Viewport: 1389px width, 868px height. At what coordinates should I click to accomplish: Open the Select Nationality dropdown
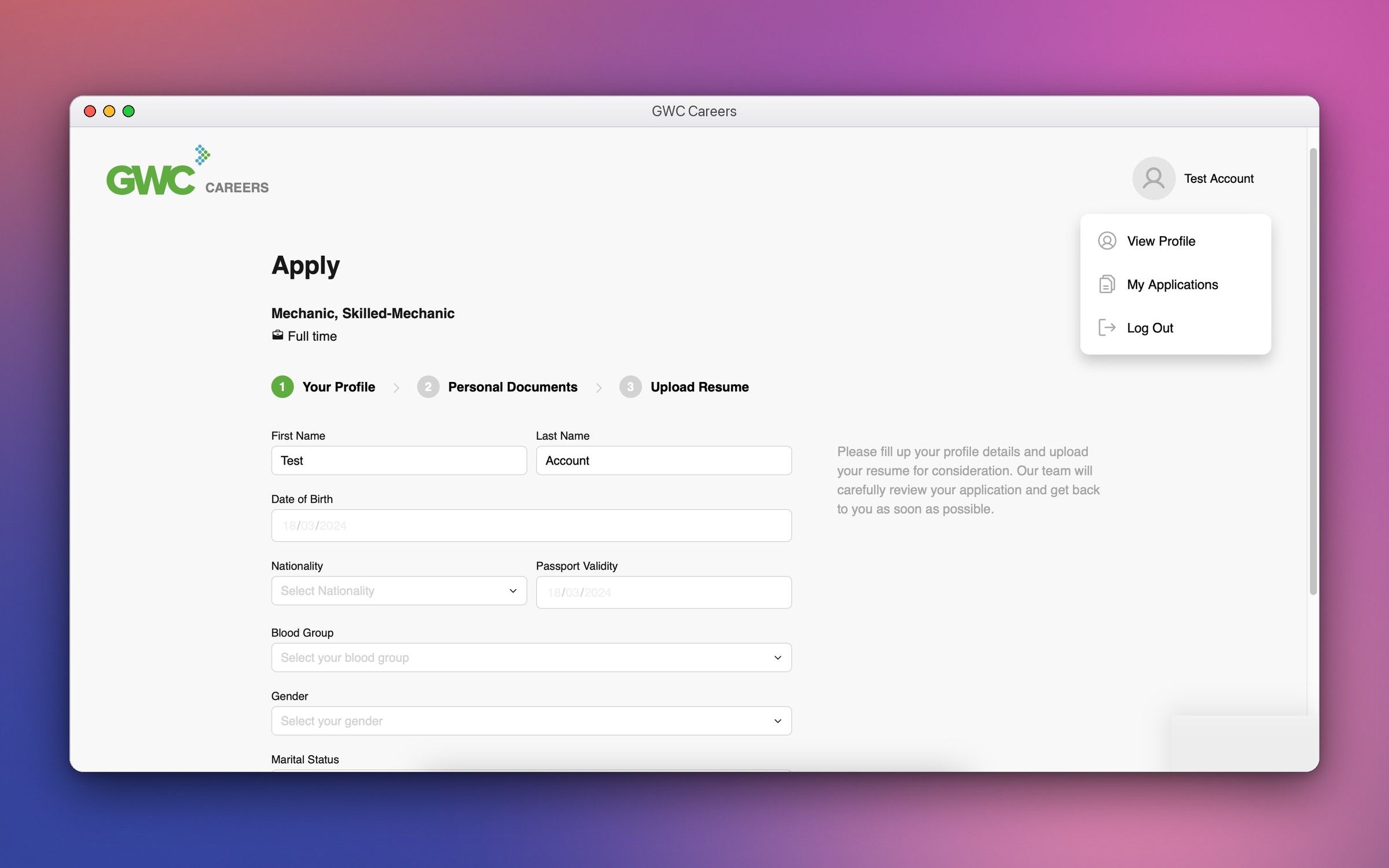399,590
